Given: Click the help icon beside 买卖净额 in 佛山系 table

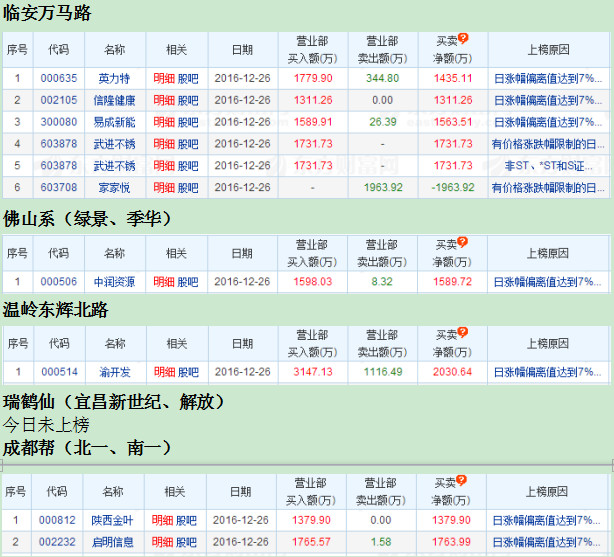Looking at the screenshot, I should (462, 242).
